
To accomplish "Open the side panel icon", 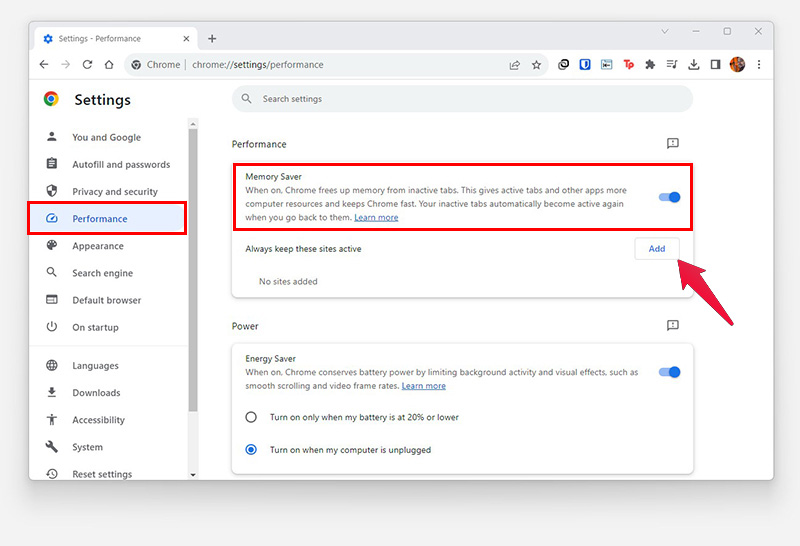I will [715, 64].
